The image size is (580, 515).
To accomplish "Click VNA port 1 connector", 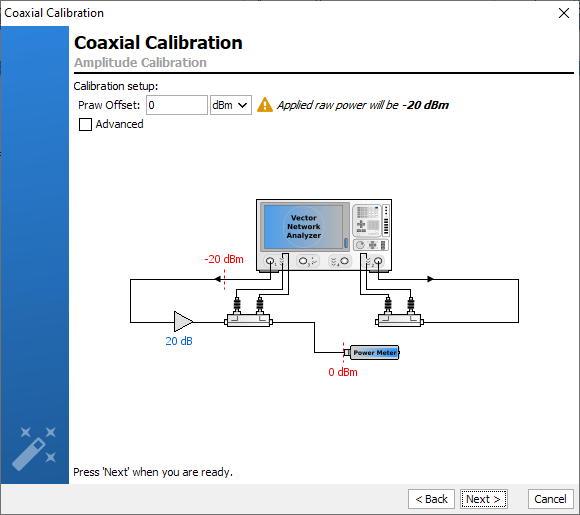I will [x=270, y=261].
